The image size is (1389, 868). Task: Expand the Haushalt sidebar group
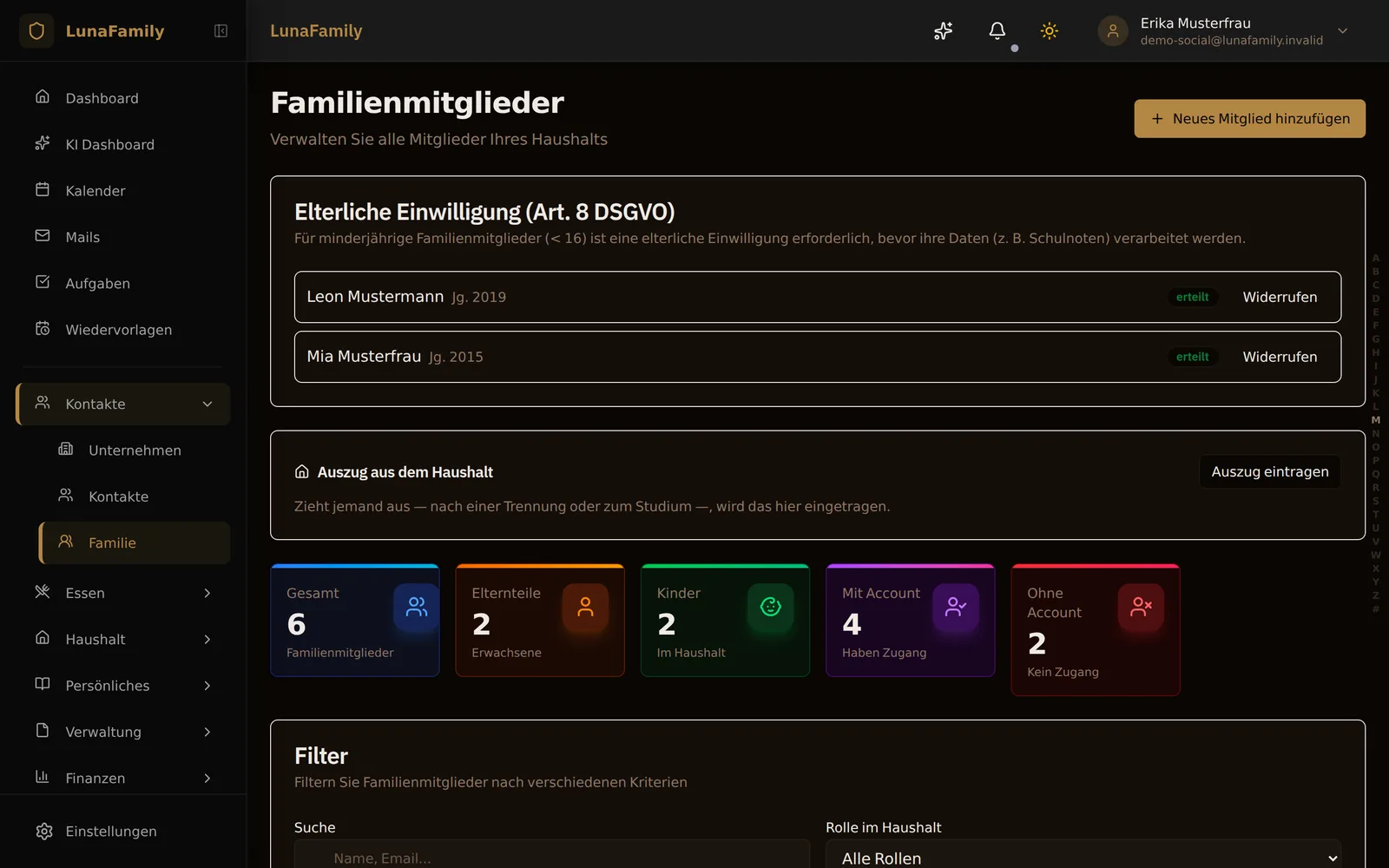[x=123, y=640]
